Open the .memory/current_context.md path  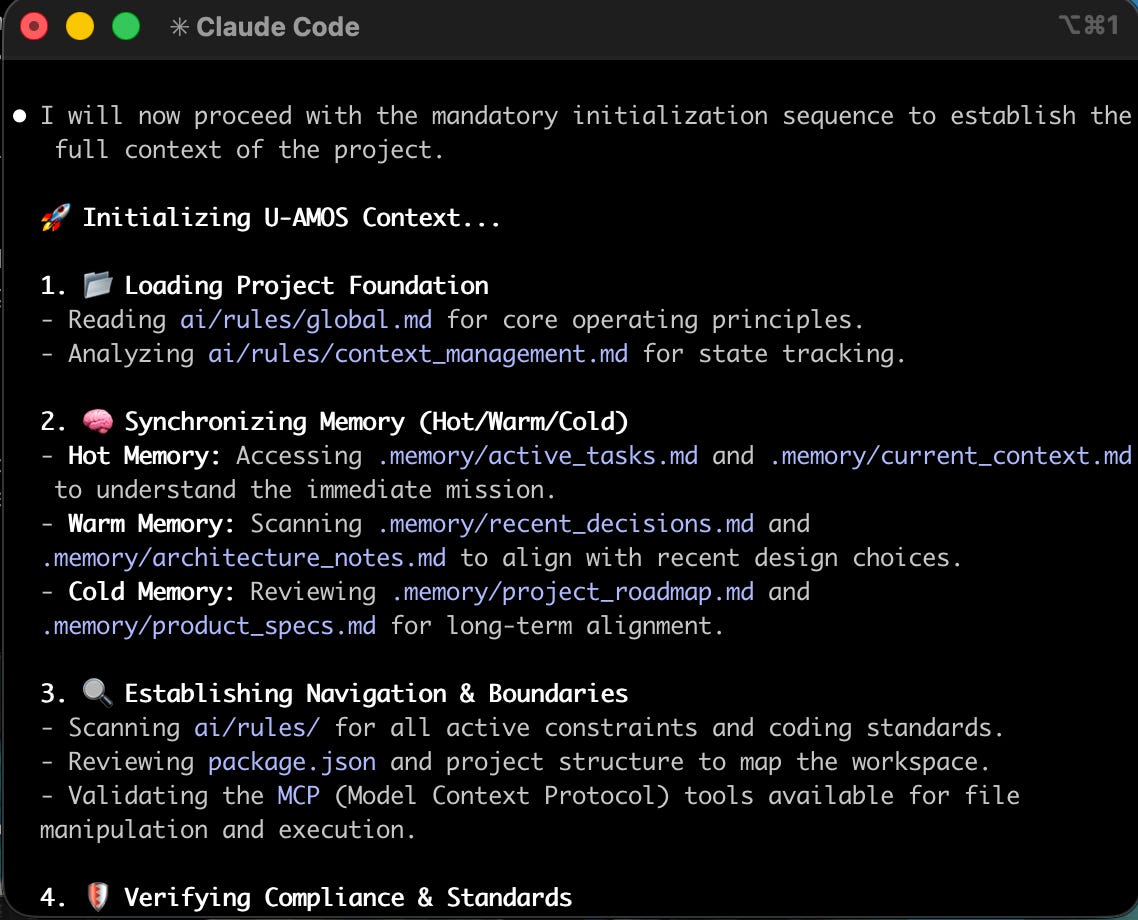point(950,456)
